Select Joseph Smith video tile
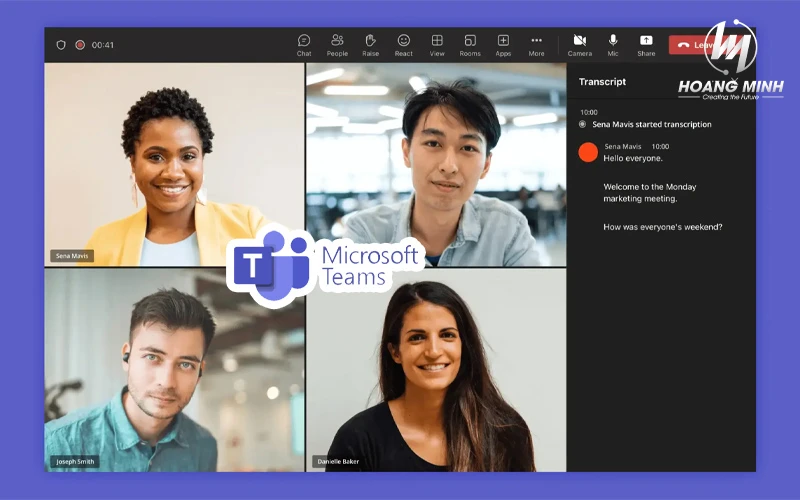The width and height of the screenshot is (800, 500). tap(174, 370)
